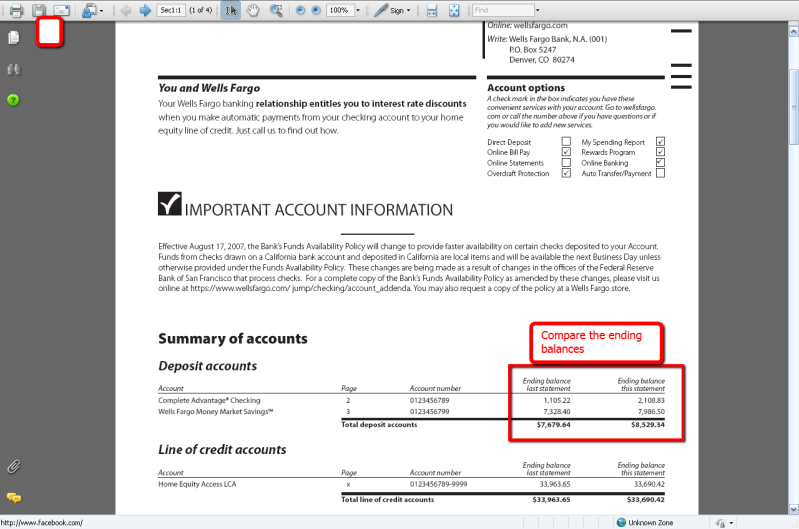Click the 2,108.83 ending balance value
The height and width of the screenshot is (529, 799).
[651, 401]
